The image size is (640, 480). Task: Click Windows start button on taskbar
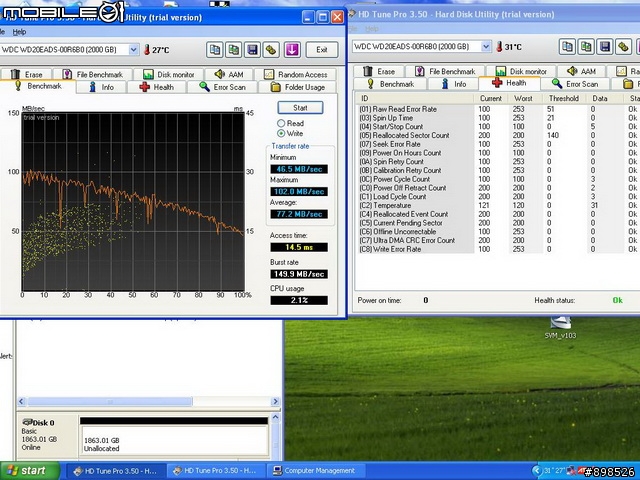tap(29, 471)
